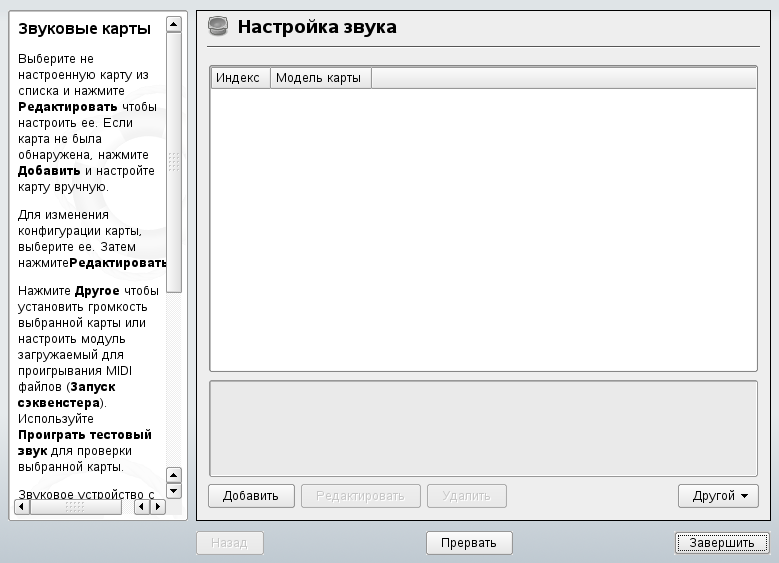Sort by the Индекс column header
The height and width of the screenshot is (563, 779).
point(240,78)
